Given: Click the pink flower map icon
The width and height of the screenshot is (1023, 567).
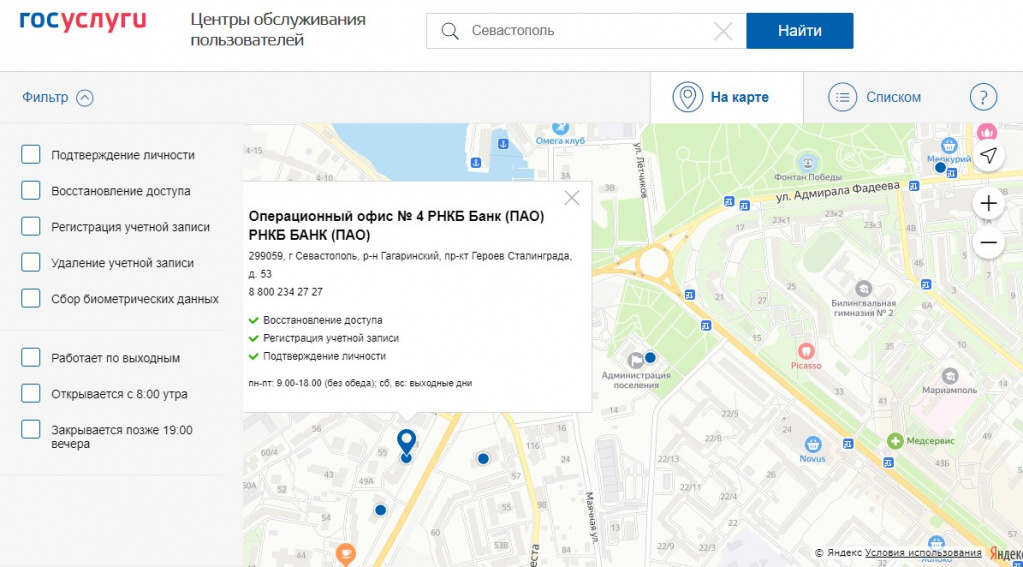Looking at the screenshot, I should [986, 131].
